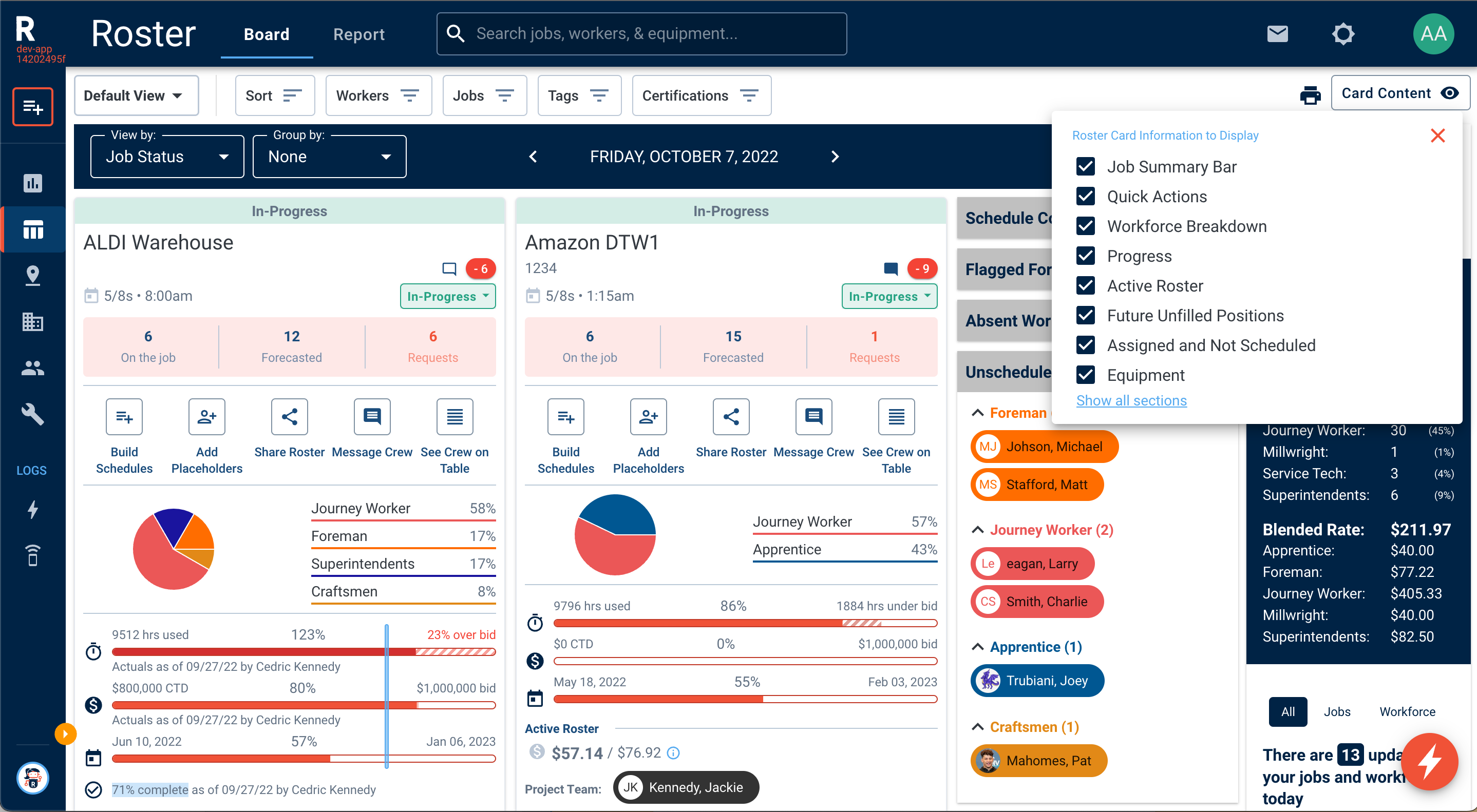The height and width of the screenshot is (812, 1477).
Task: Uncheck Active Roster checkbox
Action: click(x=1085, y=286)
